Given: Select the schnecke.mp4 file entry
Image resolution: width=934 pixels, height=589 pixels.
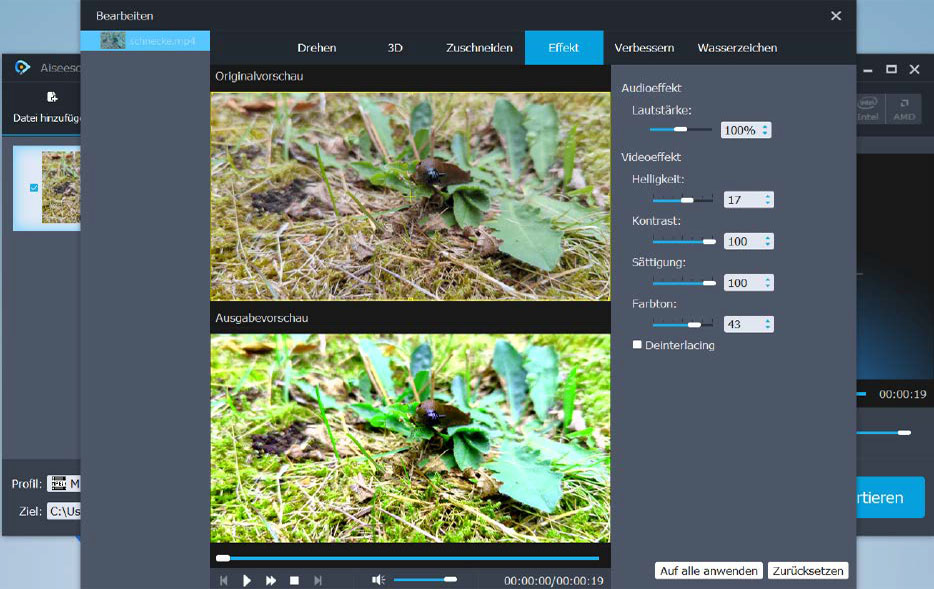Looking at the screenshot, I should tap(146, 41).
